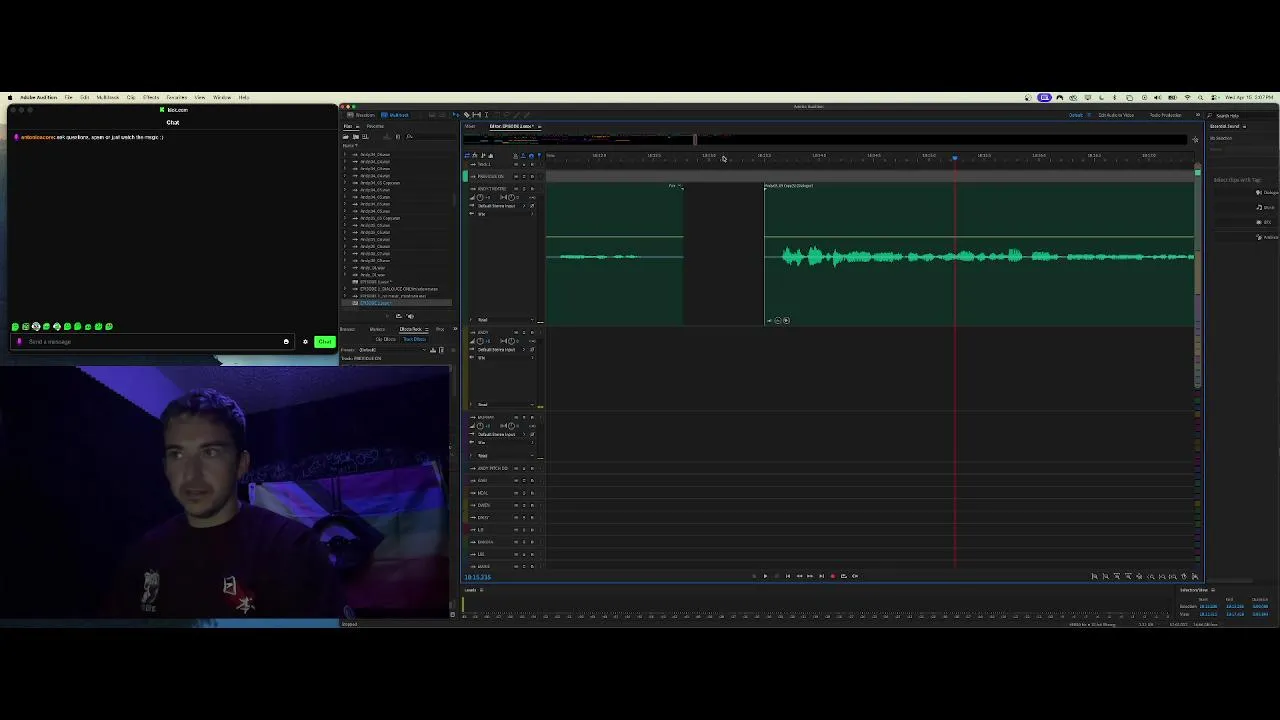Click the Open File icon in Files panel
The height and width of the screenshot is (720, 1280).
[345, 137]
